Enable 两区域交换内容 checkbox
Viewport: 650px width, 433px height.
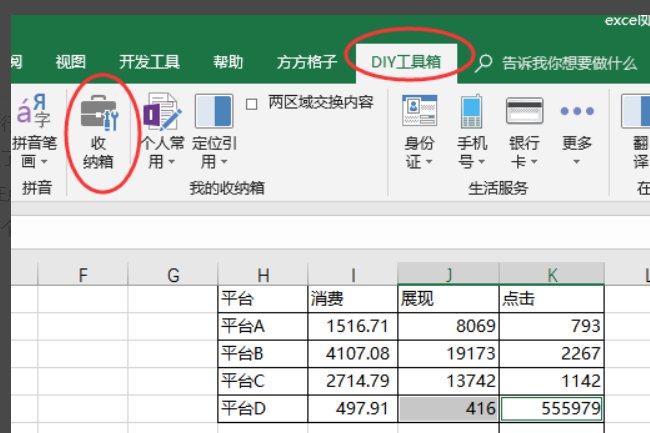[x=251, y=104]
